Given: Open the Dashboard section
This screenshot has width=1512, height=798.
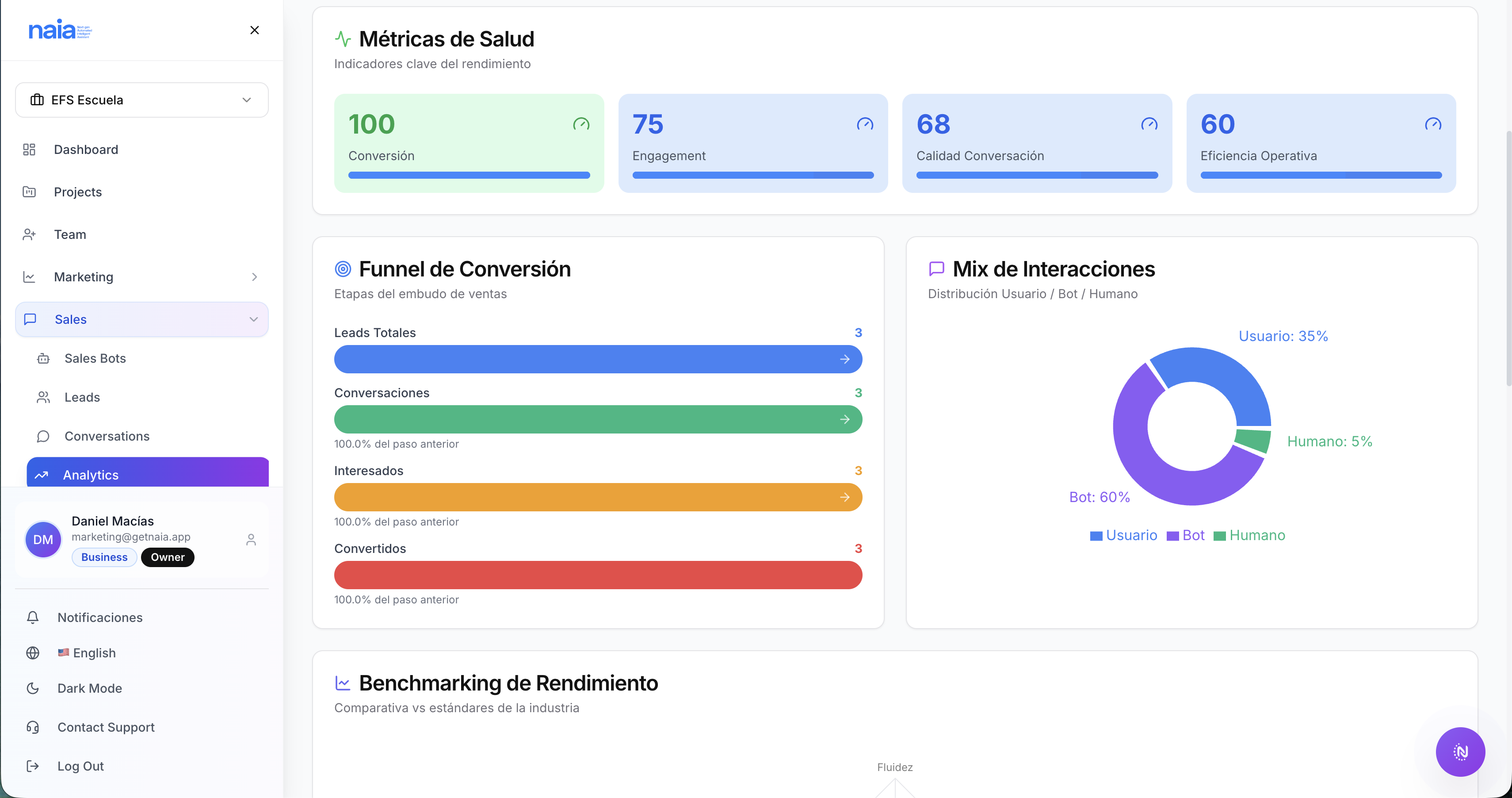Looking at the screenshot, I should click(x=86, y=149).
